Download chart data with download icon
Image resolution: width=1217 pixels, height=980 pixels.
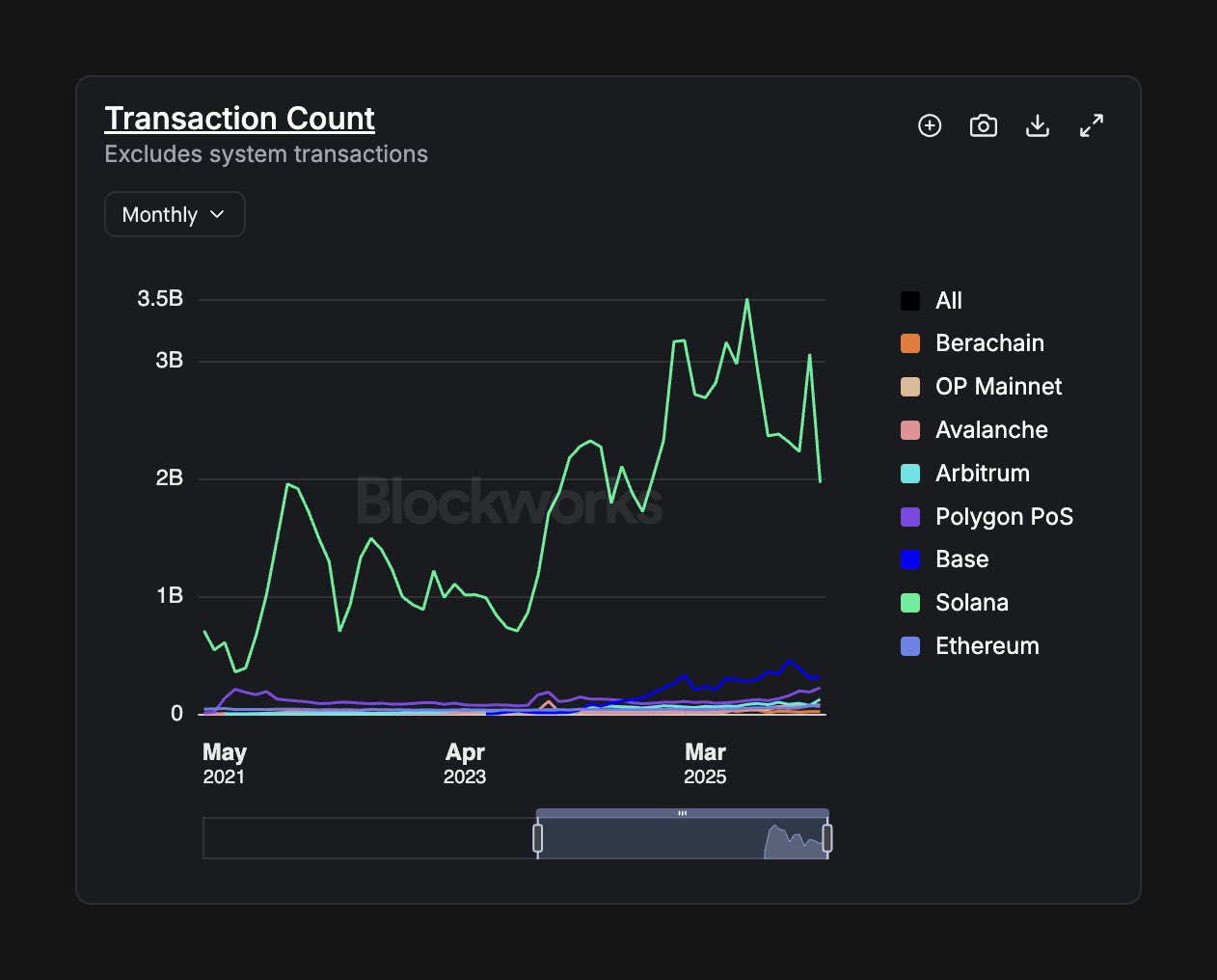[1038, 125]
